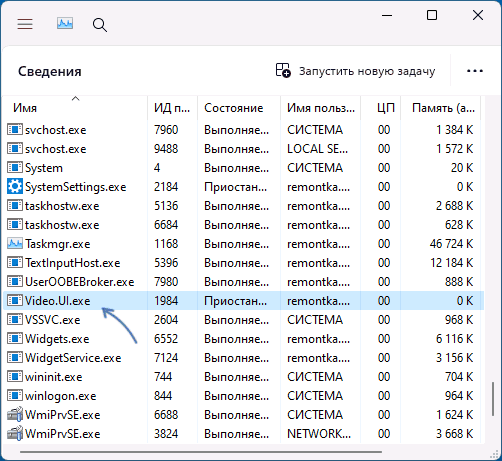Sort by ИД п... column header
Image resolution: width=502 pixels, height=461 pixels.
click(172, 108)
